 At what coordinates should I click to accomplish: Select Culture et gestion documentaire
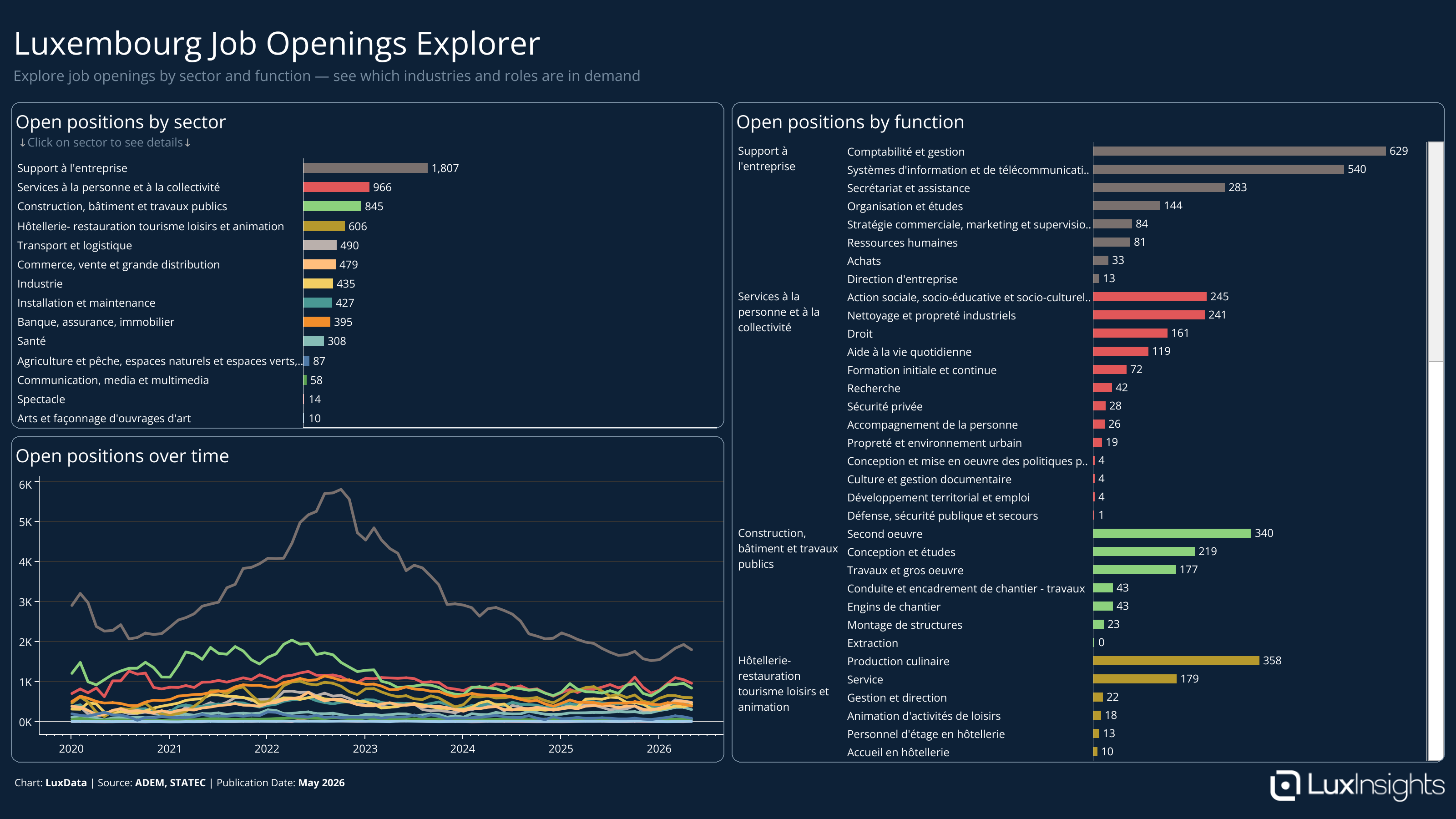929,479
